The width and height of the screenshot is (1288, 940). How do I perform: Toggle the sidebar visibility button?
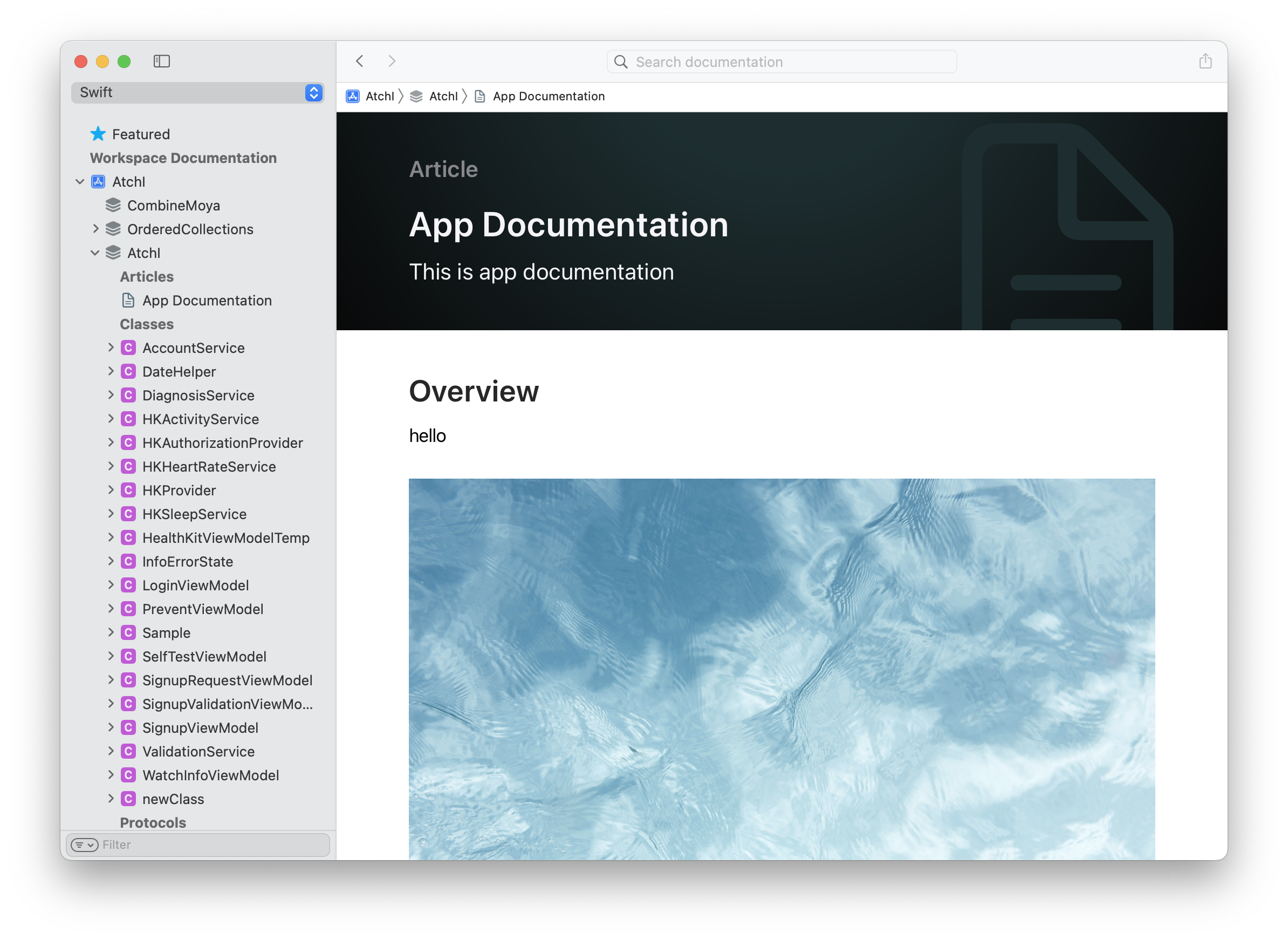click(161, 62)
